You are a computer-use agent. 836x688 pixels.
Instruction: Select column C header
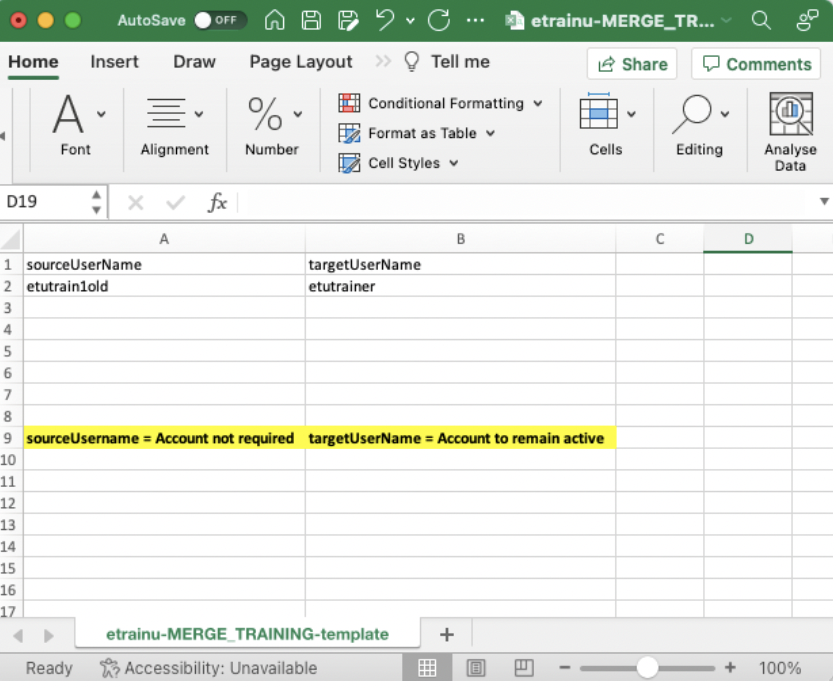[x=660, y=239]
